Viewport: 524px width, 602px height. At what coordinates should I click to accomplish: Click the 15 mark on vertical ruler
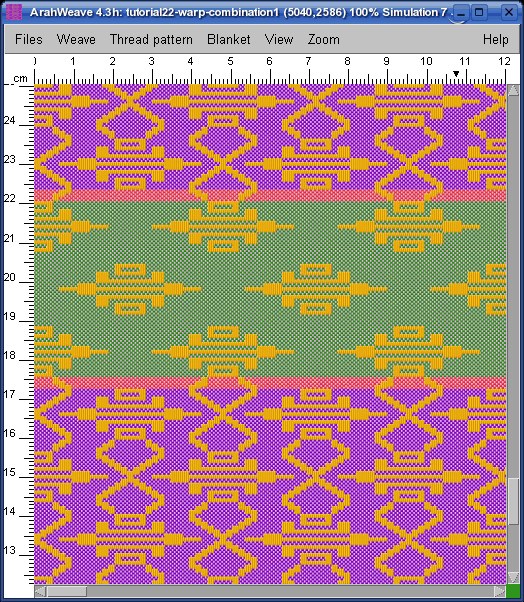coord(9,472)
